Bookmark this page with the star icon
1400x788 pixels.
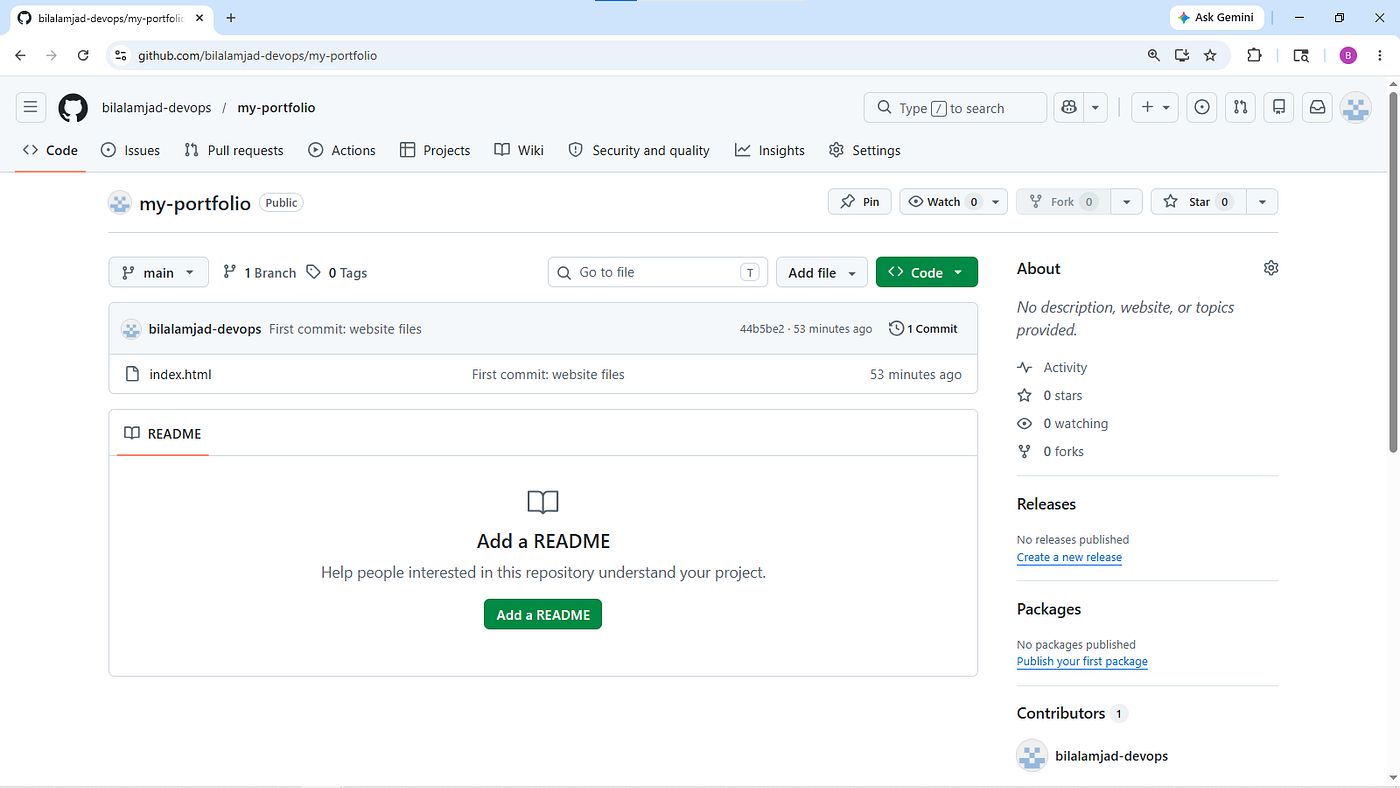coord(1210,55)
